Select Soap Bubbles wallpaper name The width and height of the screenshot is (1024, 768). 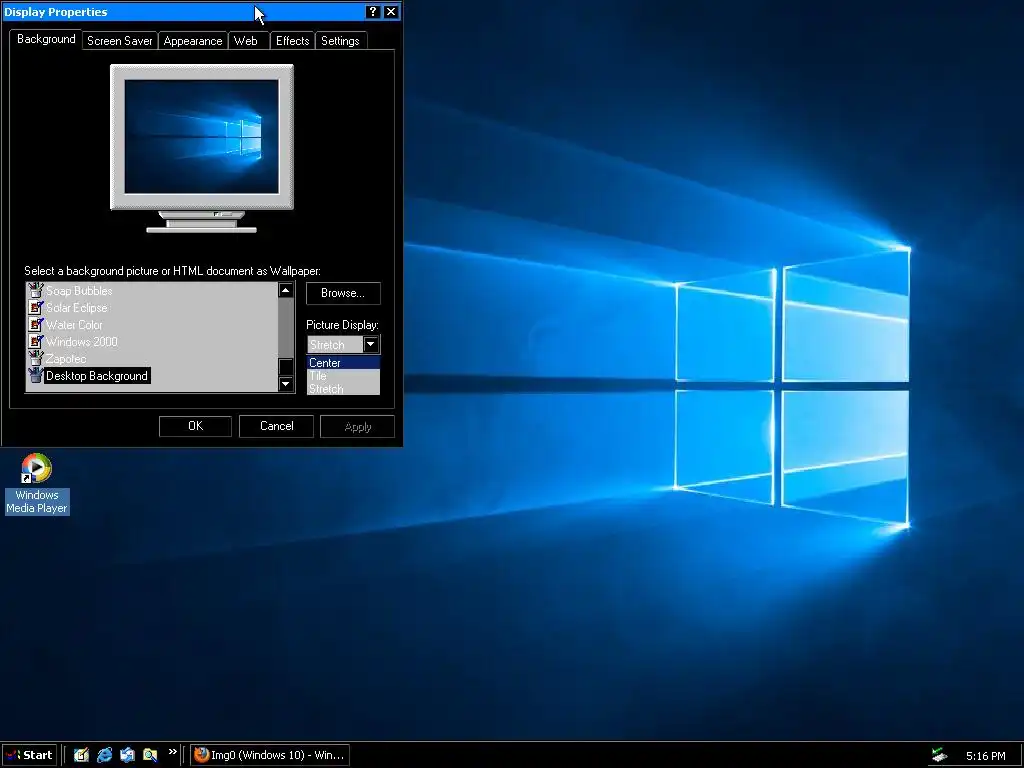coord(79,291)
